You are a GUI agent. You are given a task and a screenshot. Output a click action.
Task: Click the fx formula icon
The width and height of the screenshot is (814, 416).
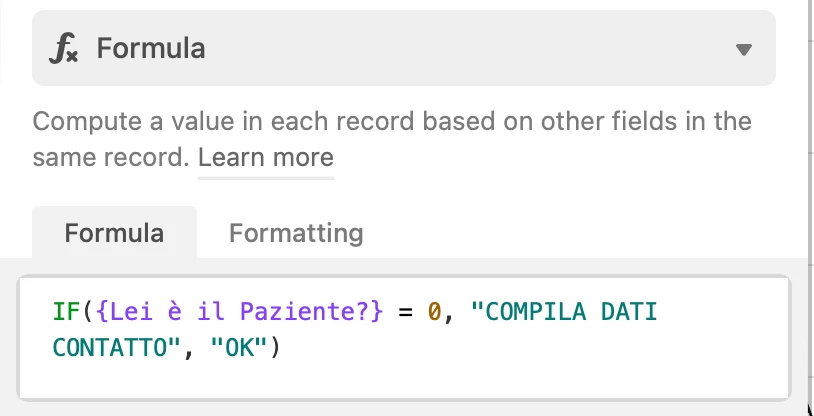click(x=63, y=48)
